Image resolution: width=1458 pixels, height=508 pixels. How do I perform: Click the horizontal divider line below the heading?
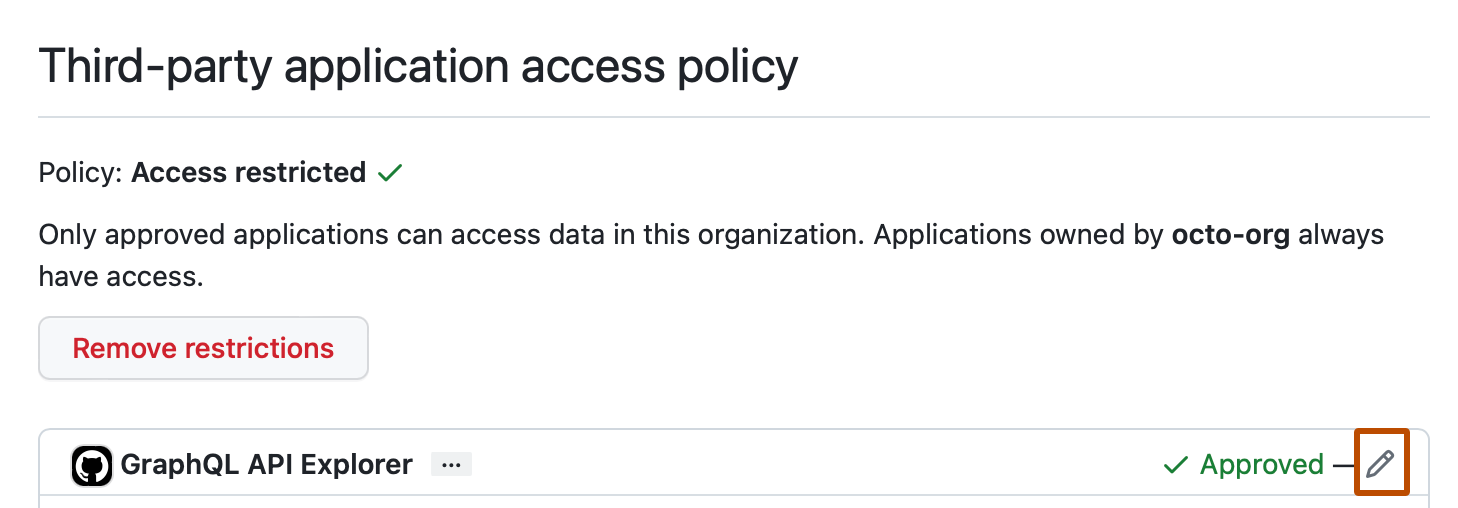tap(734, 118)
